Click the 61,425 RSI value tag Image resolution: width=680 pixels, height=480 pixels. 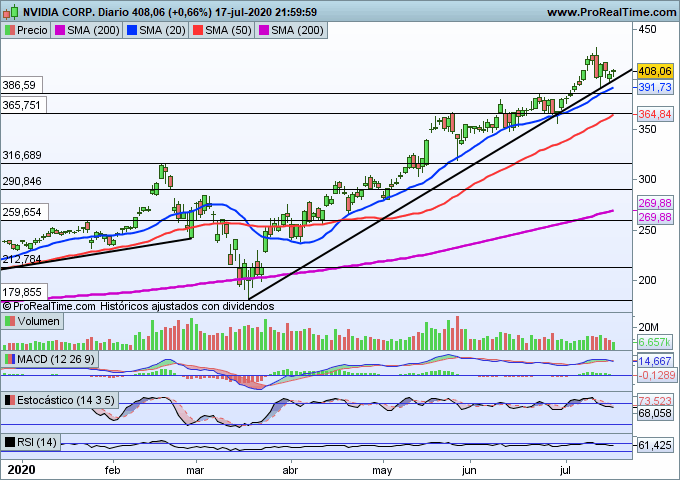(655, 445)
